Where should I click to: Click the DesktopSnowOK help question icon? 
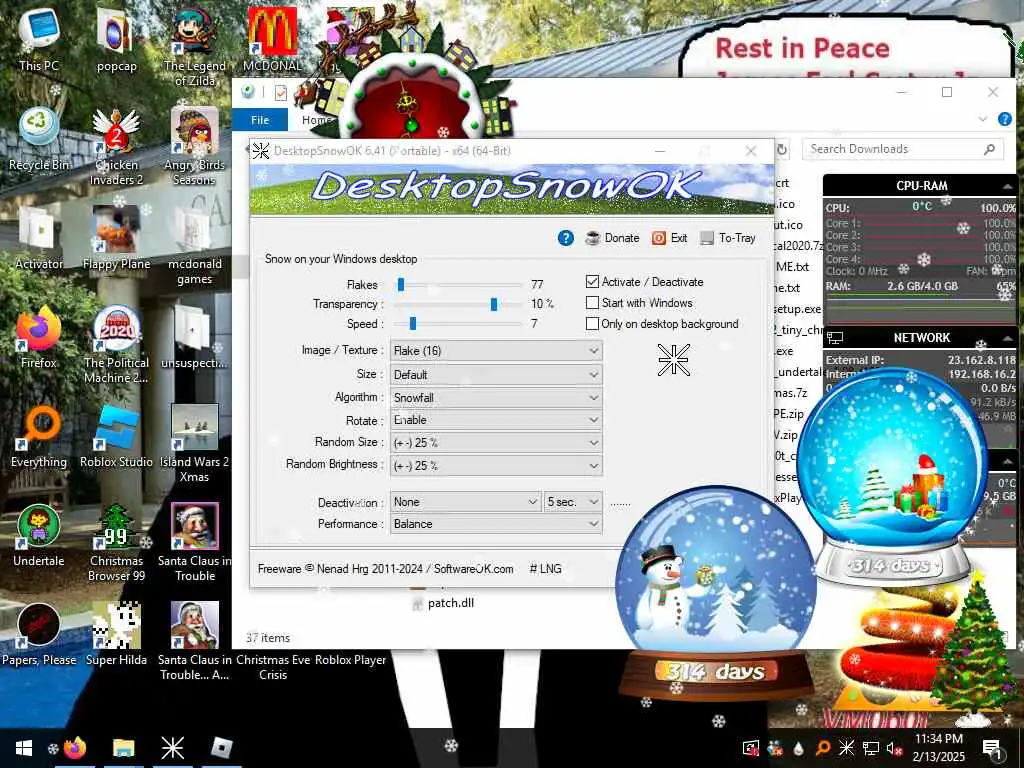click(x=566, y=238)
